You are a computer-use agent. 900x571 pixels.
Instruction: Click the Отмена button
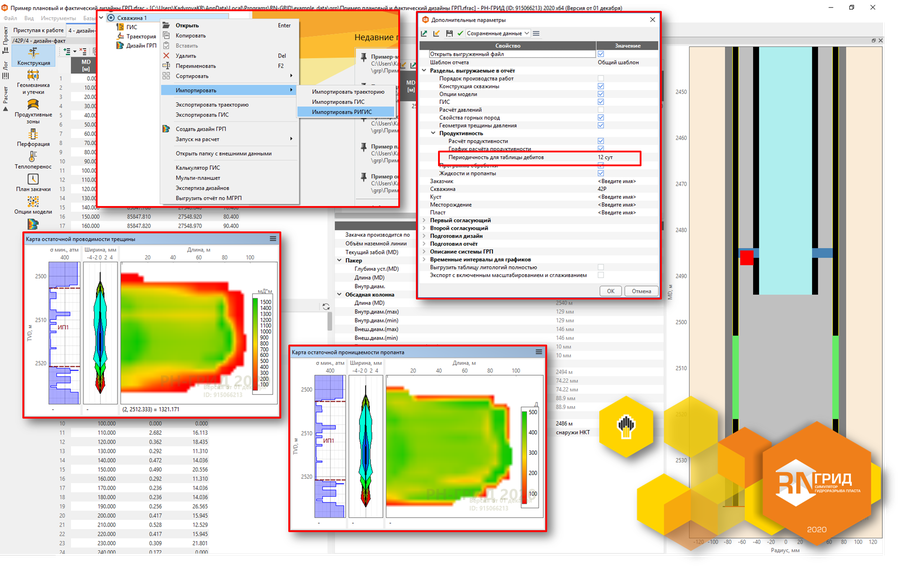point(640,291)
